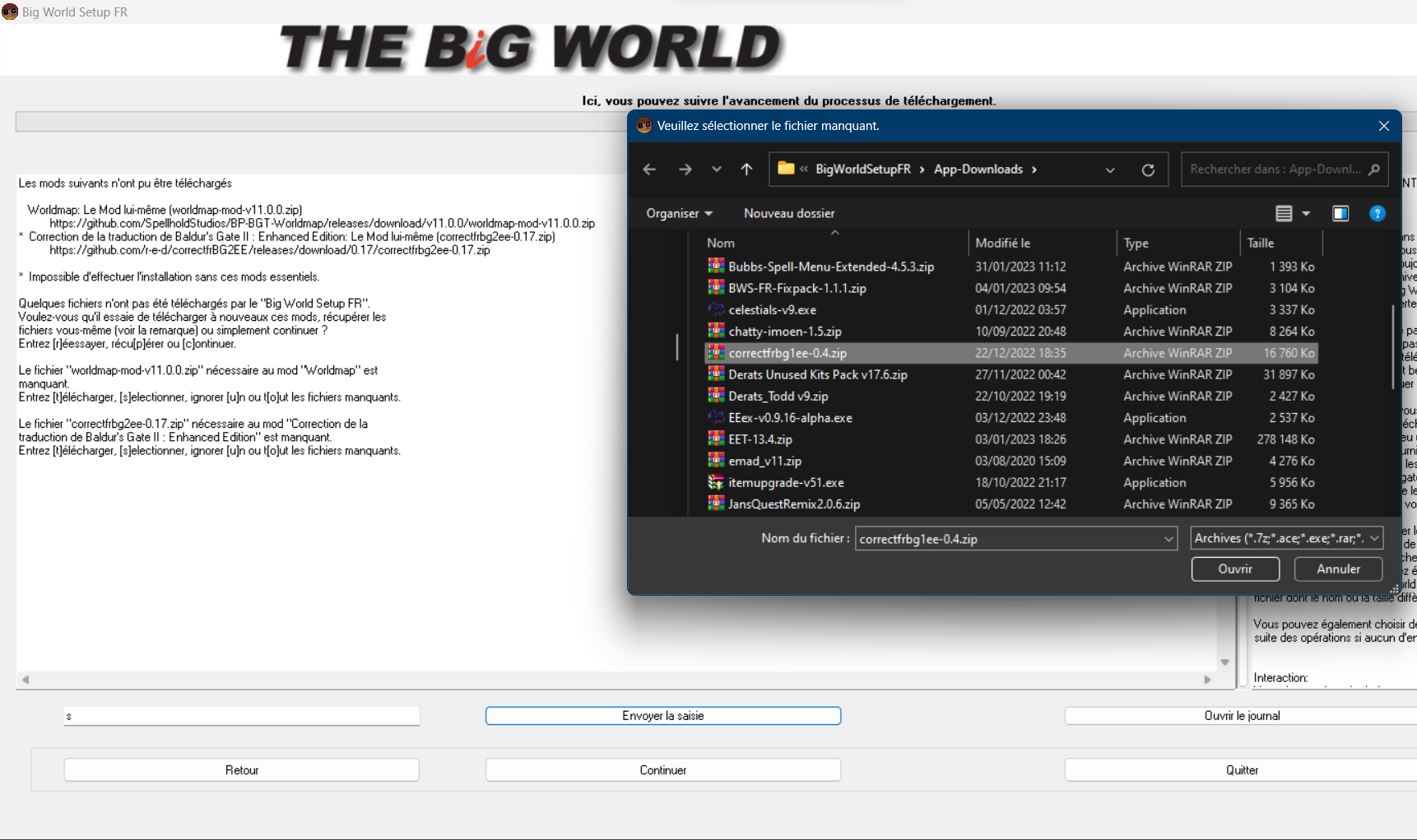Select celestials-v9.exe application icon

716,309
